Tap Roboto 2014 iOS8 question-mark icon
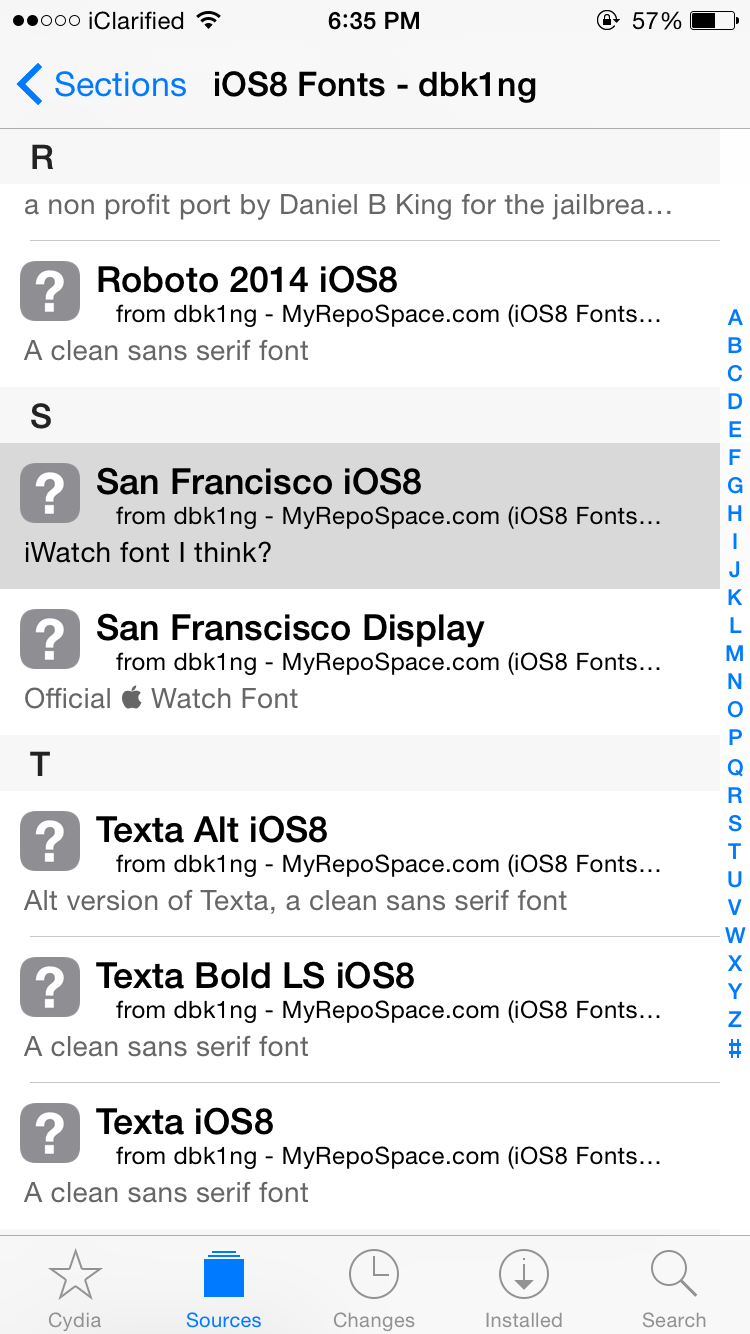 click(50, 291)
